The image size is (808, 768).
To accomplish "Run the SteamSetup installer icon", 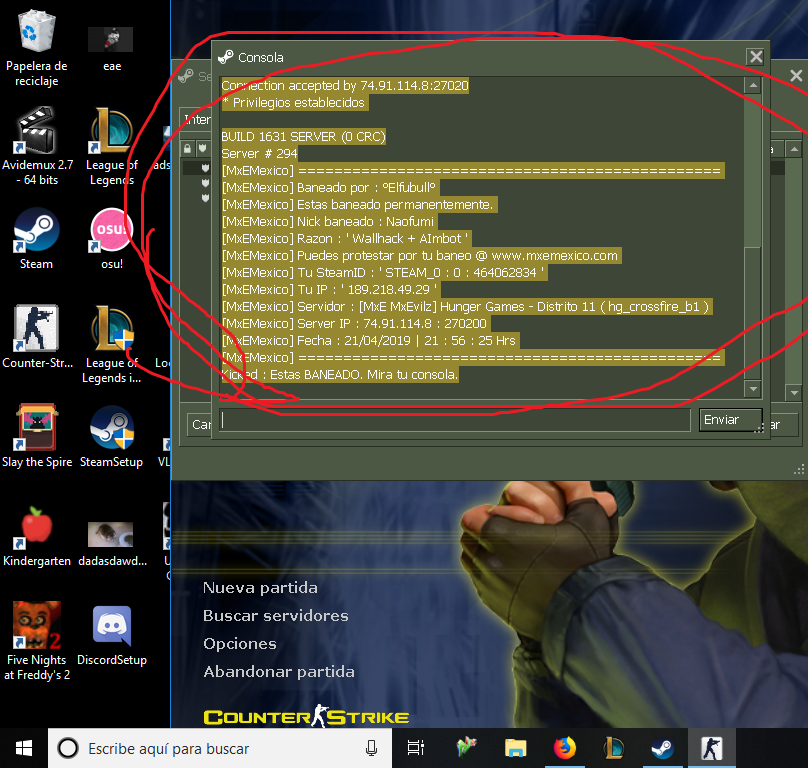I will coord(111,436).
